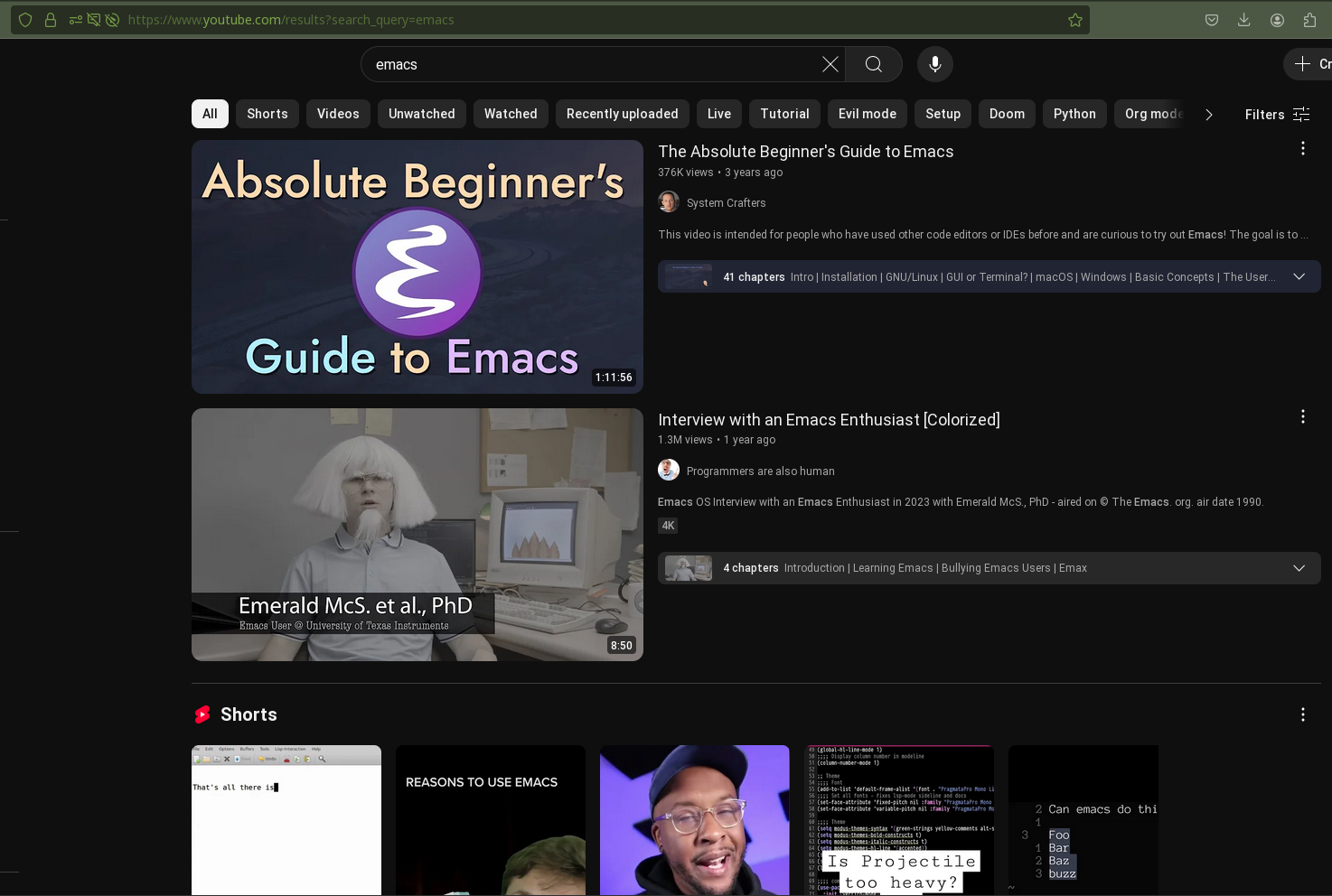Image resolution: width=1332 pixels, height=896 pixels.
Task: Open the Filters button
Action: (x=1276, y=115)
